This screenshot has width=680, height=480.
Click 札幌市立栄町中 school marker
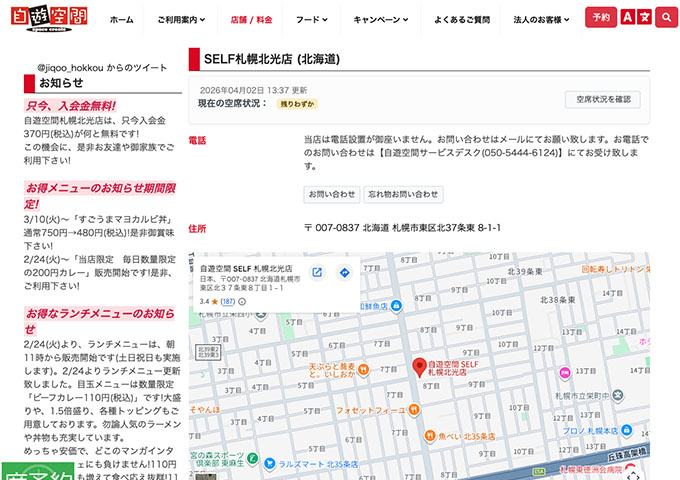(618, 395)
